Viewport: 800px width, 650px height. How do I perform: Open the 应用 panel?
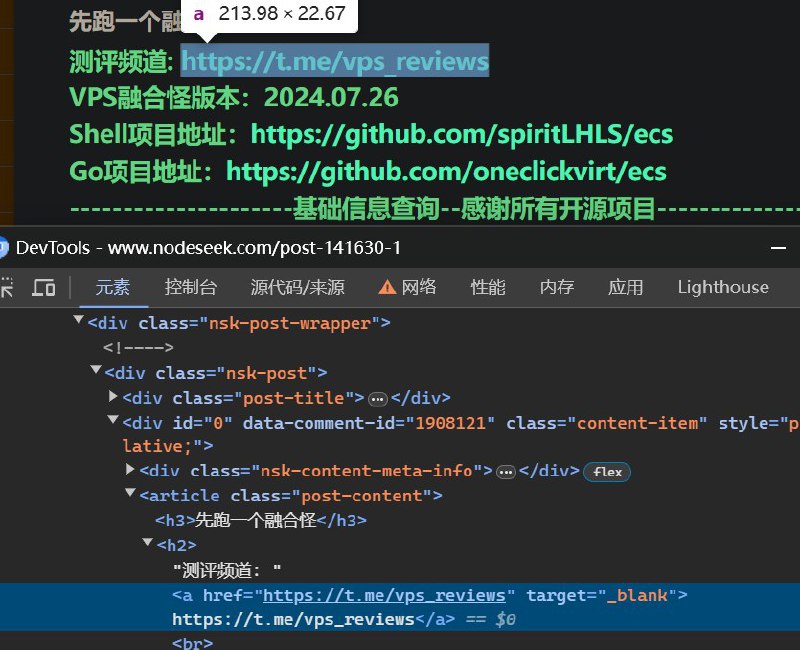pyautogui.click(x=625, y=287)
